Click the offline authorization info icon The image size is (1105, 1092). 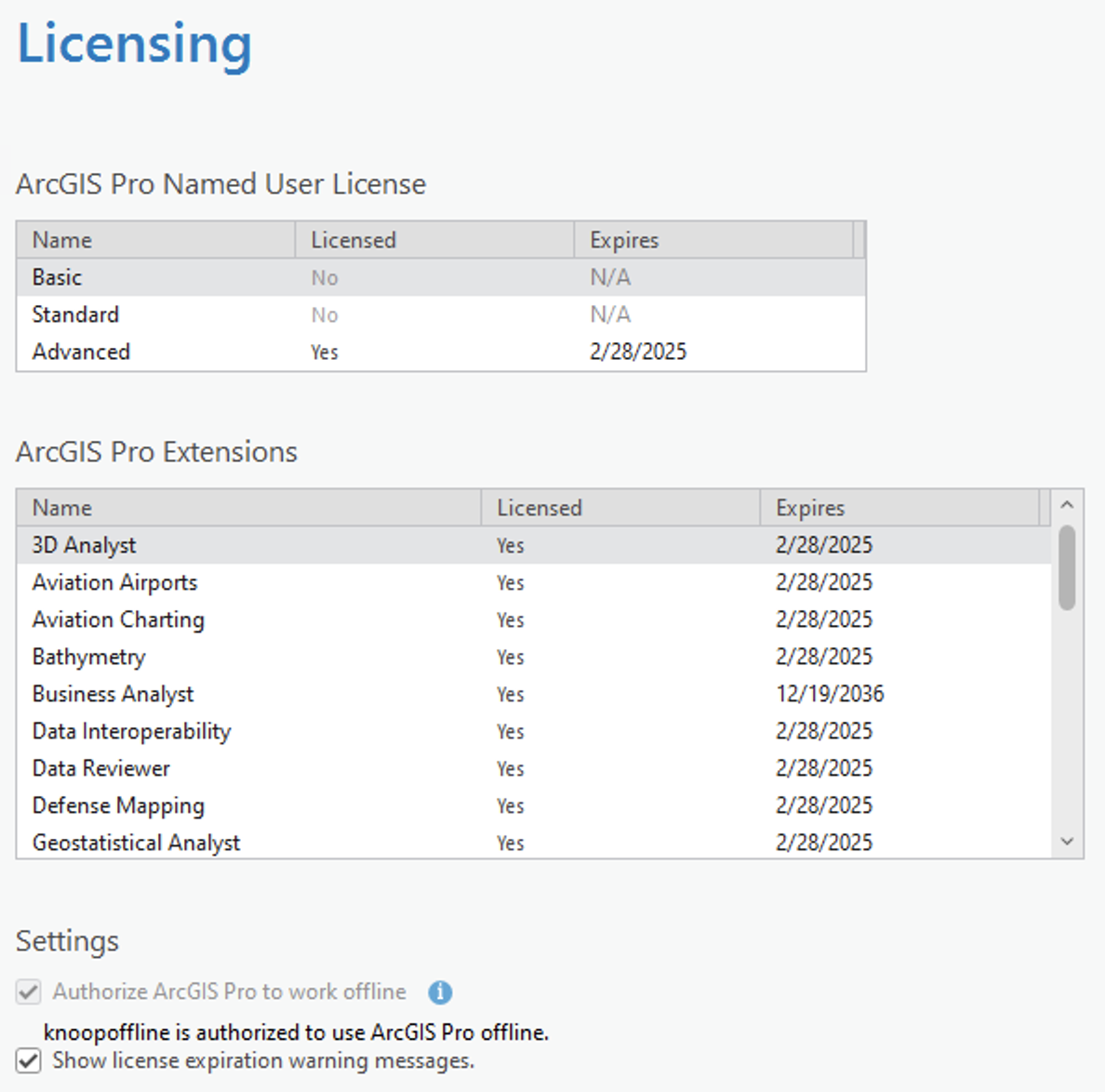[x=441, y=992]
